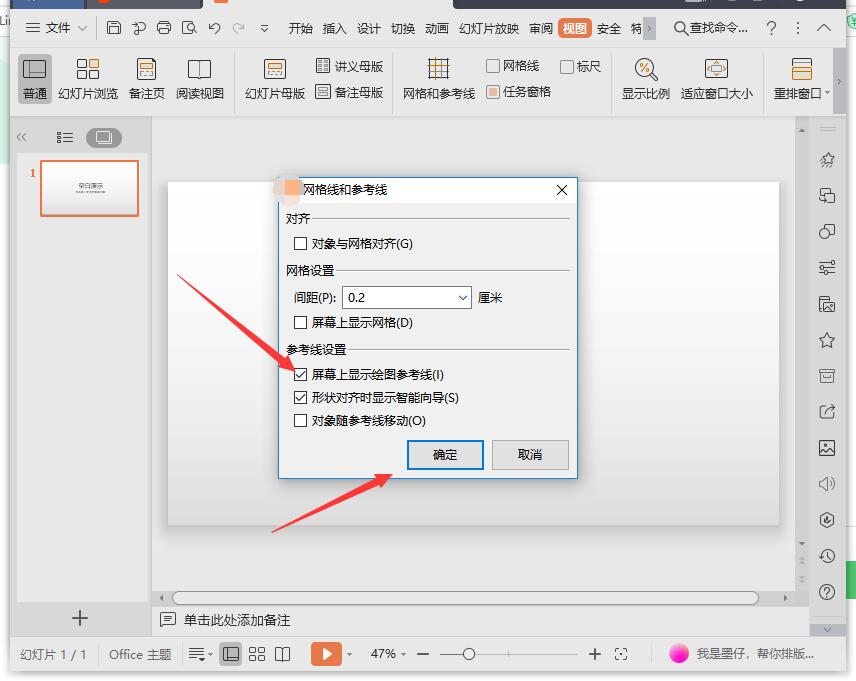This screenshot has height=681, width=856.
Task: Switch to Notes Page (备注页) view
Action: point(146,78)
